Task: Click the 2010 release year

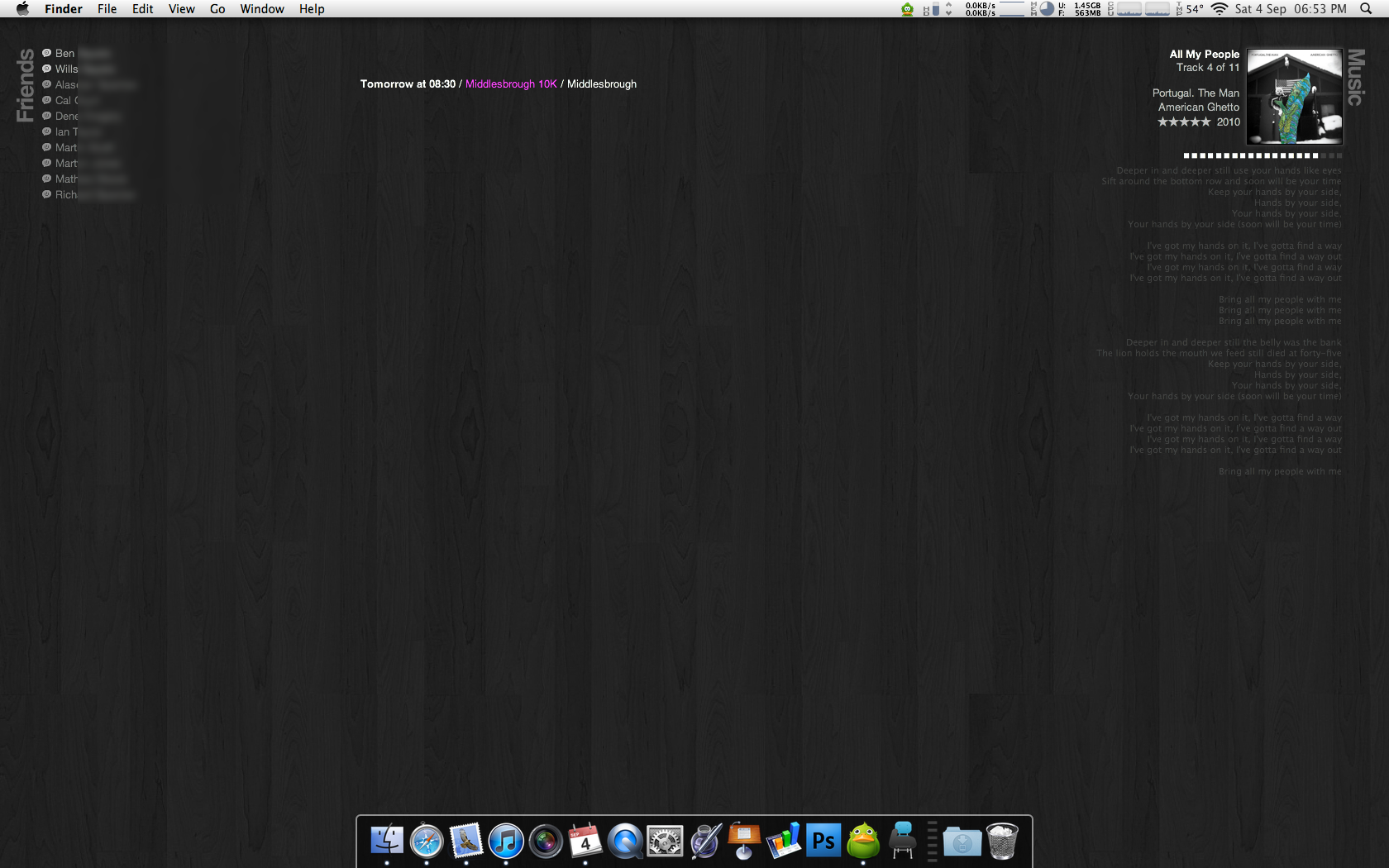Action: click(x=1229, y=122)
